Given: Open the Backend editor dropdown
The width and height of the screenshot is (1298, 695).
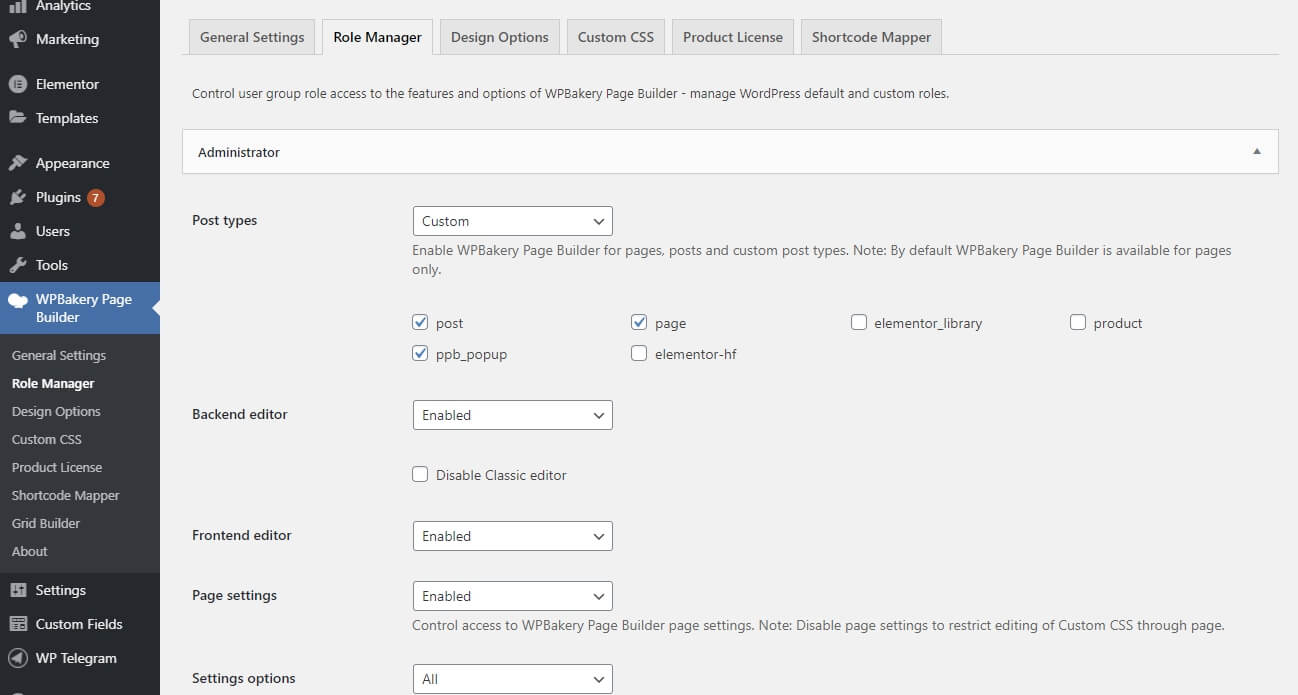Looking at the screenshot, I should [512, 415].
